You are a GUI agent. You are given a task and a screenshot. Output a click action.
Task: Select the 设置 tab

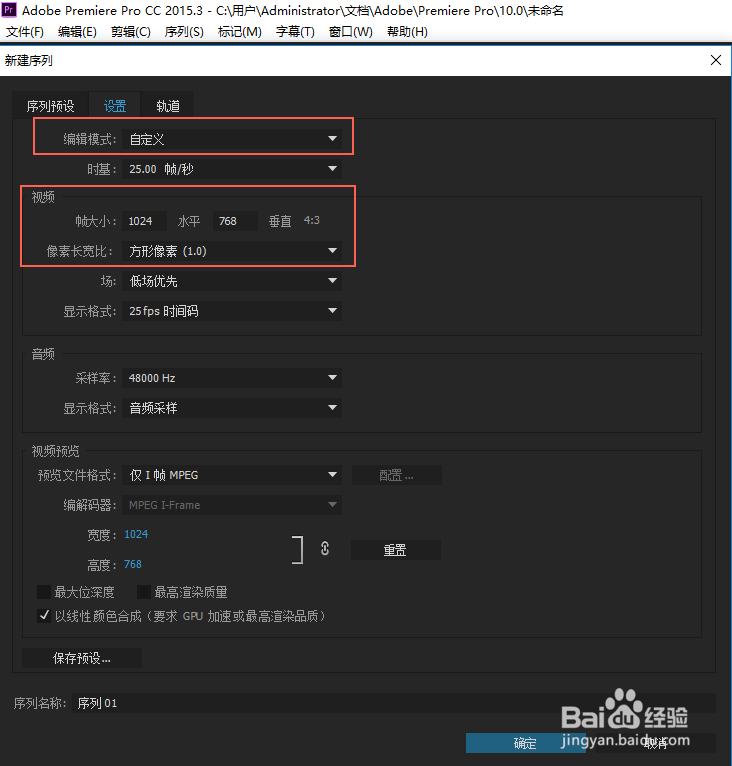(x=115, y=106)
